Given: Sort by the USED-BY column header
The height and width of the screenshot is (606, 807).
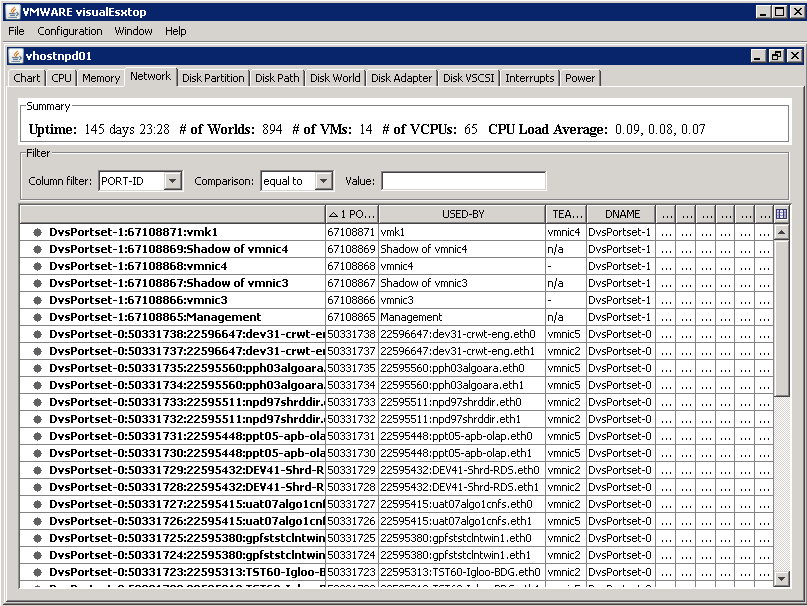Looking at the screenshot, I should (462, 214).
